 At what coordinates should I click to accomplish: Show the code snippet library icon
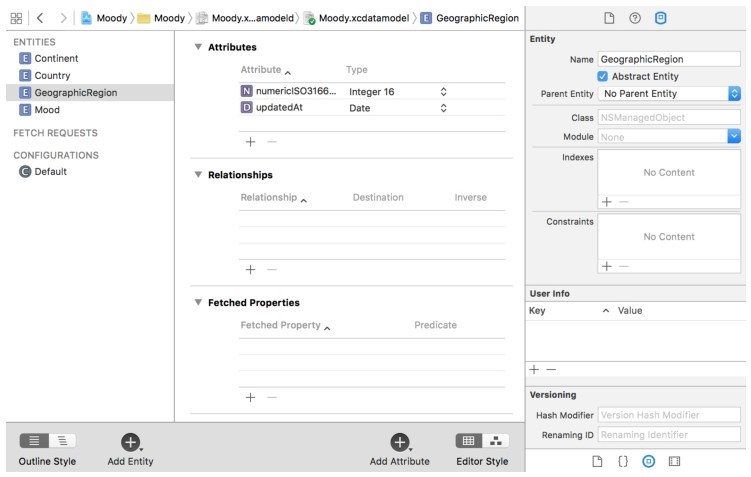(x=622, y=461)
